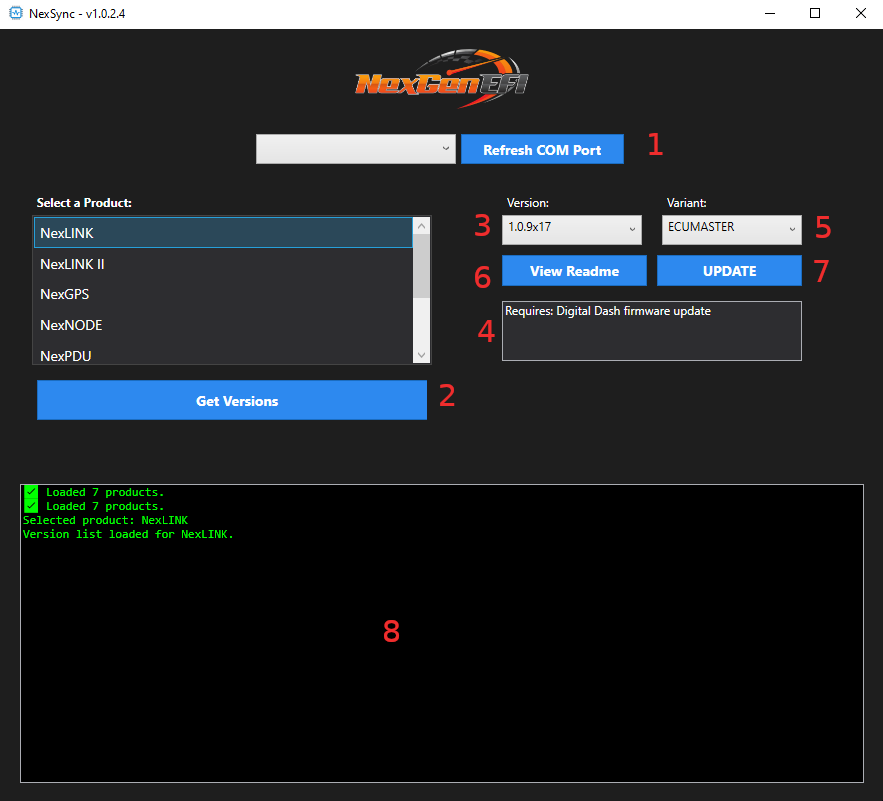Click the 'Requires: Digital Dash firmware update' notes box
This screenshot has height=801, width=883.
click(652, 331)
